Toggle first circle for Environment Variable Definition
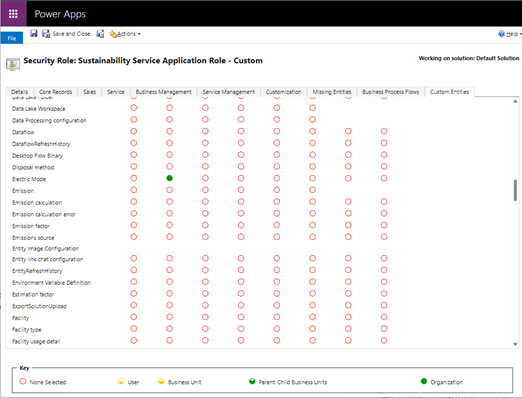Screen dimensions: 522x398 (134, 282)
